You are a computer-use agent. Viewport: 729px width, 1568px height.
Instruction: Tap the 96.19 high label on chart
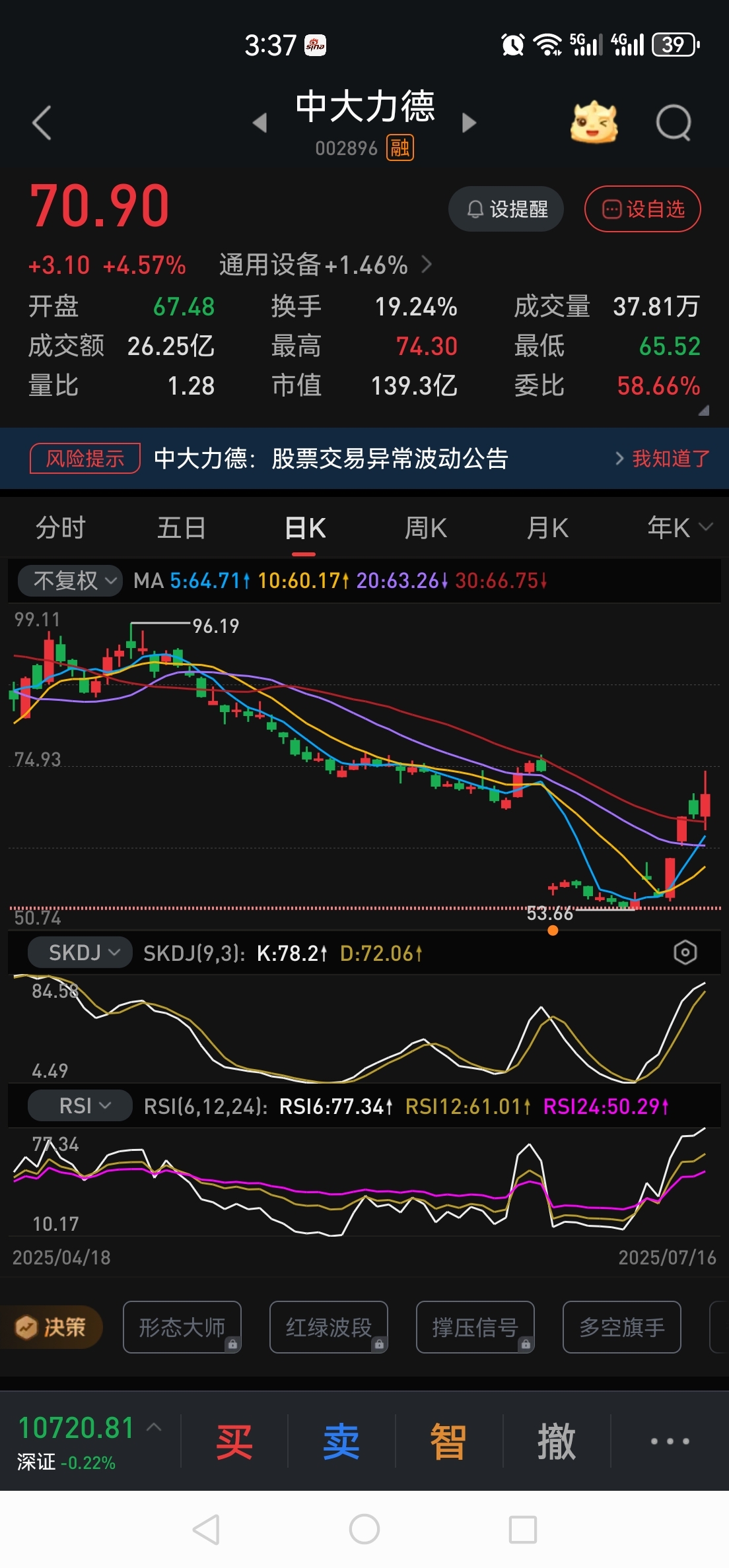click(x=216, y=626)
